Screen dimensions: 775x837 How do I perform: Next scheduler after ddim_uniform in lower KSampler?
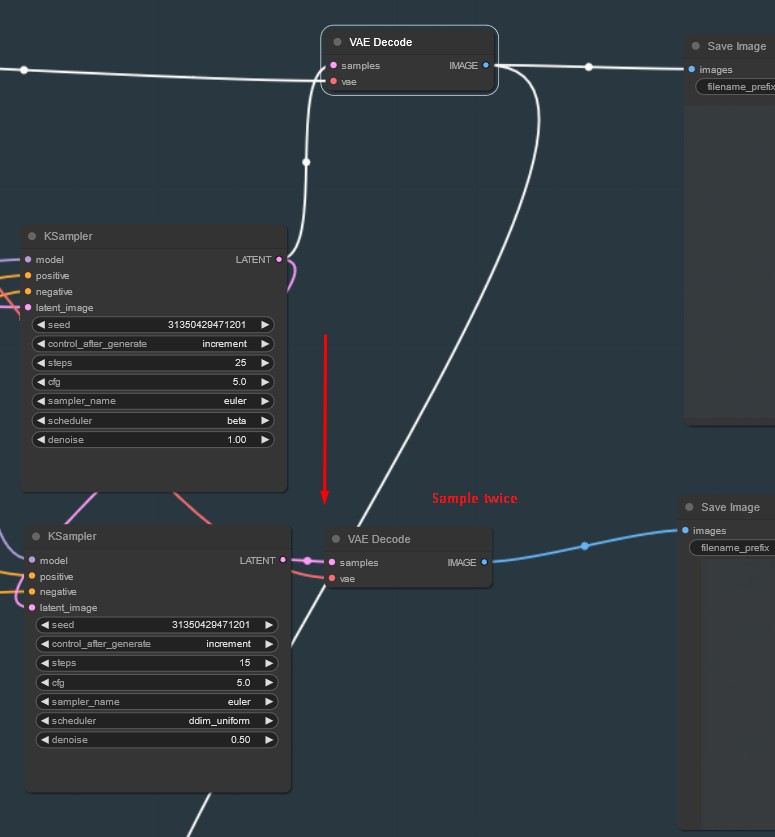(x=268, y=721)
